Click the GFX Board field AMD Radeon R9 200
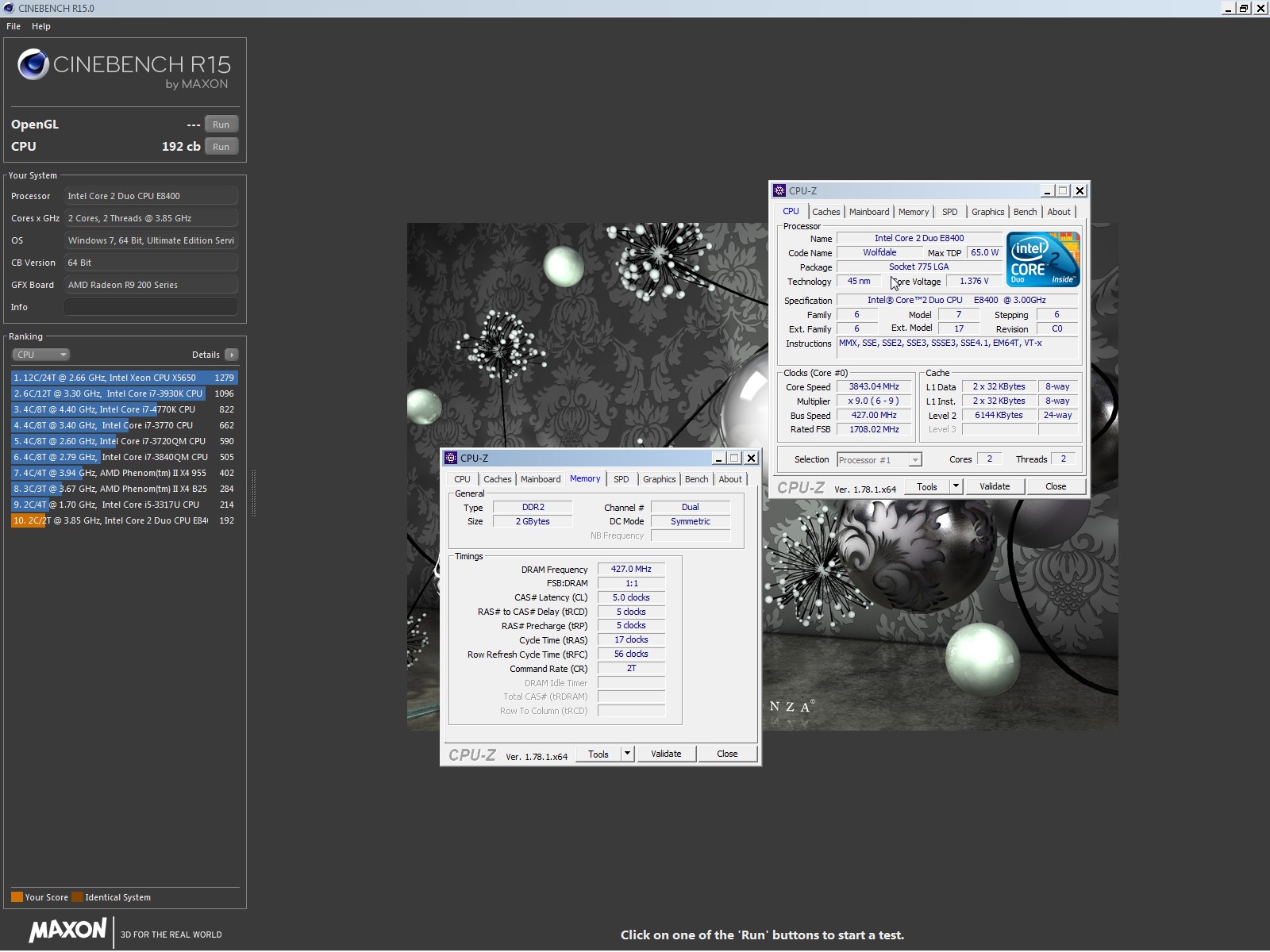This screenshot has height=952, width=1270. pyautogui.click(x=151, y=285)
